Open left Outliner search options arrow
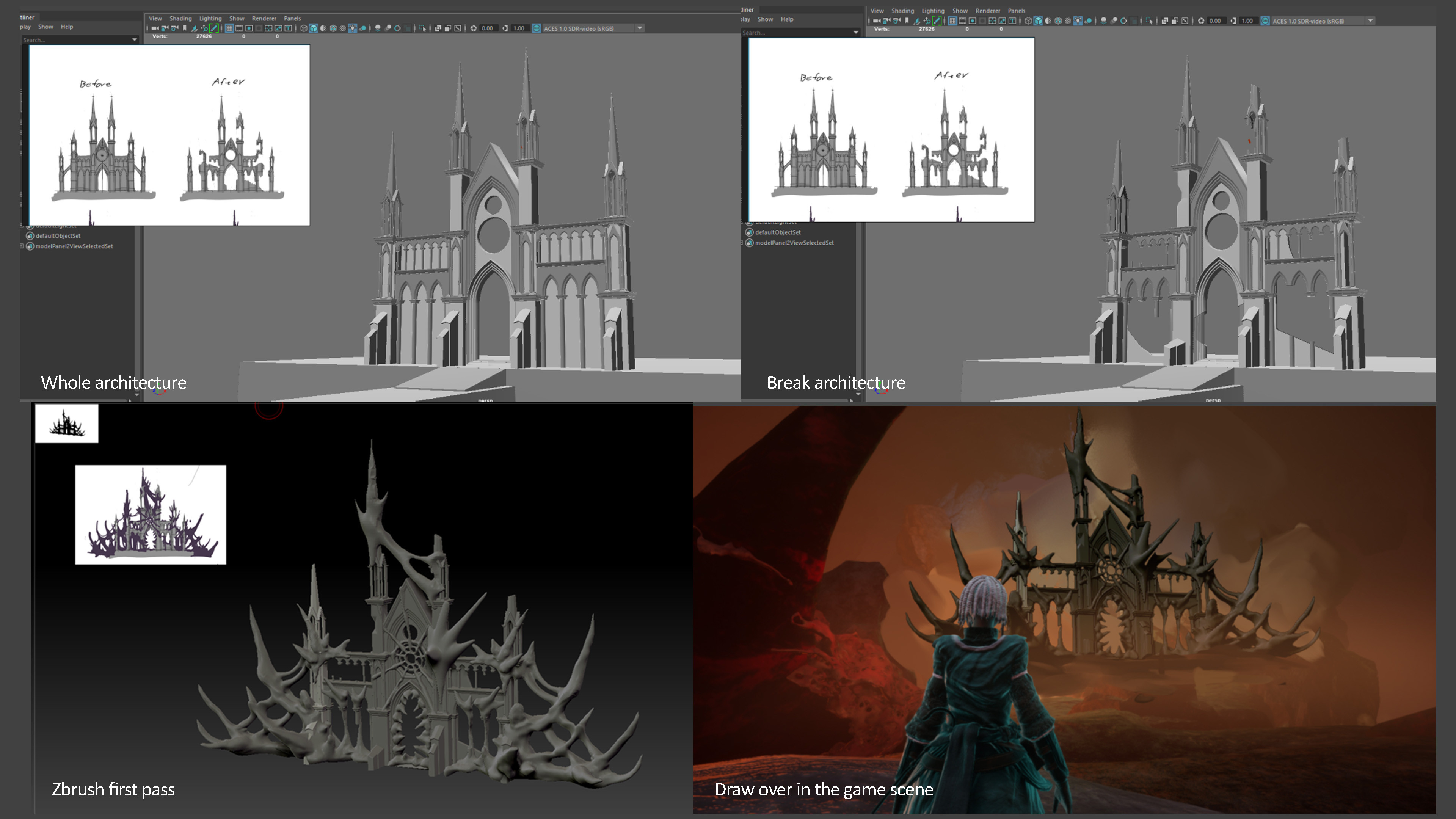This screenshot has width=1456, height=819. coord(135,39)
